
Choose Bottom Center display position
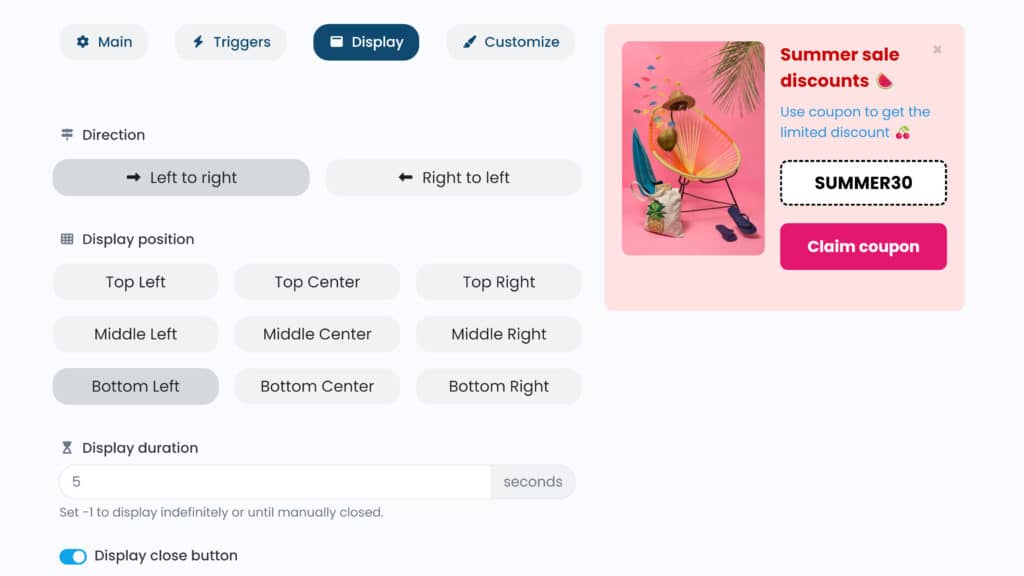317,386
